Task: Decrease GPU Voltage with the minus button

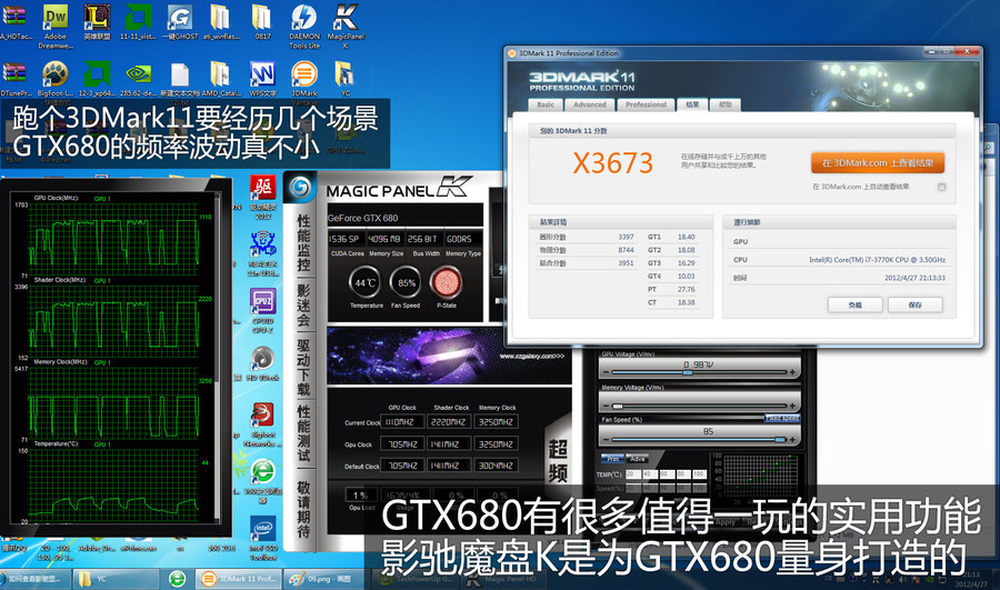Action: pyautogui.click(x=605, y=372)
